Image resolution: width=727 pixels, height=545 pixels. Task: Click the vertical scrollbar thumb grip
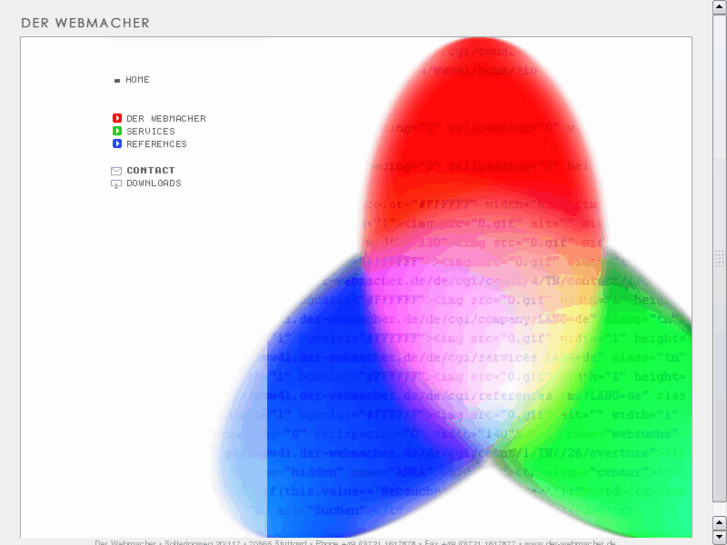719,259
